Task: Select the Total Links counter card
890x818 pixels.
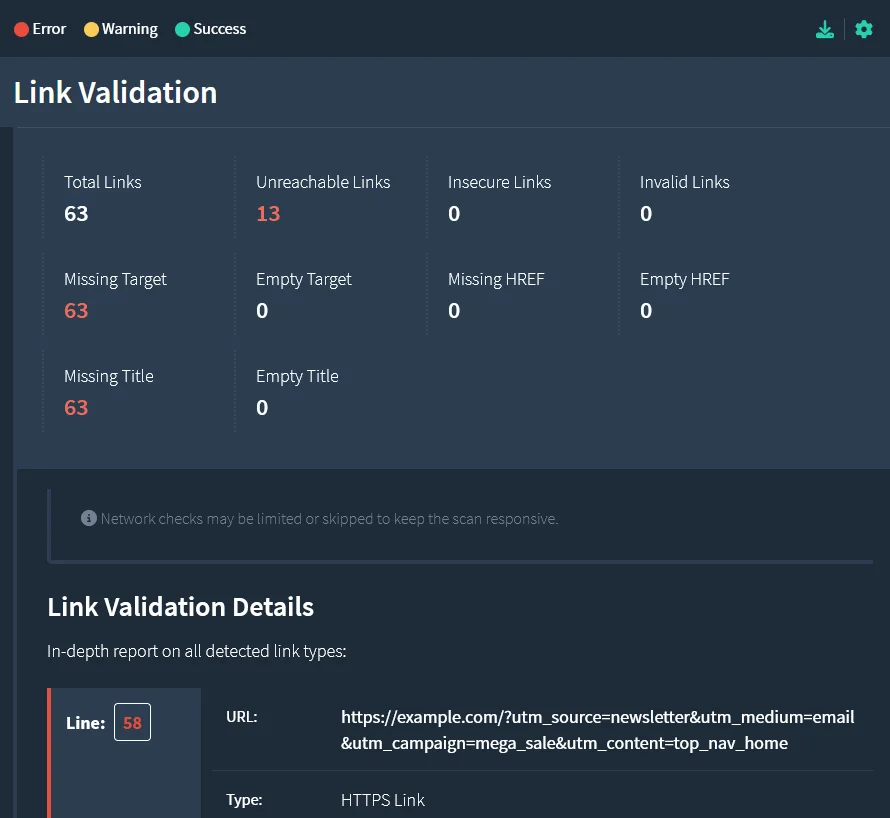Action: point(102,198)
